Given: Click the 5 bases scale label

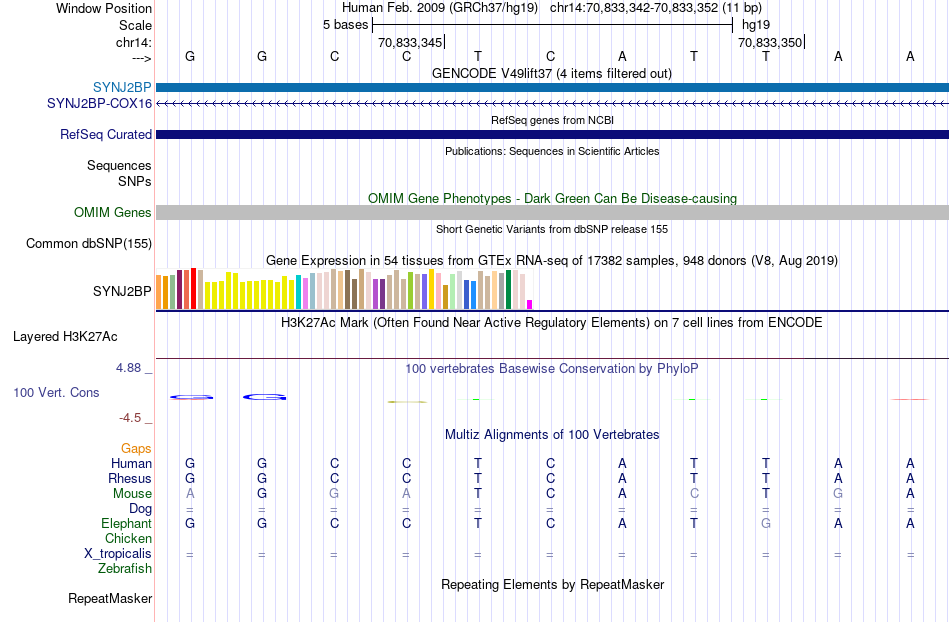Looking at the screenshot, I should point(345,25).
